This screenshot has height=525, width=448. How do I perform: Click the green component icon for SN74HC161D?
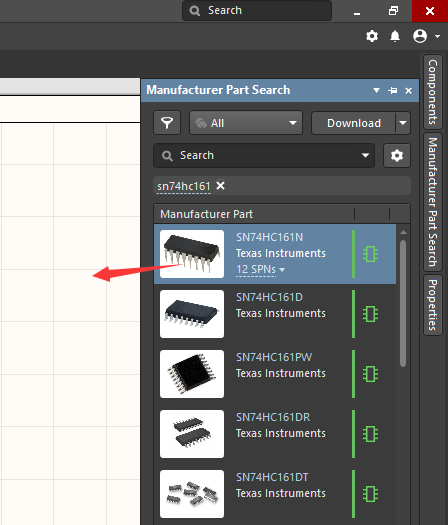[370, 314]
